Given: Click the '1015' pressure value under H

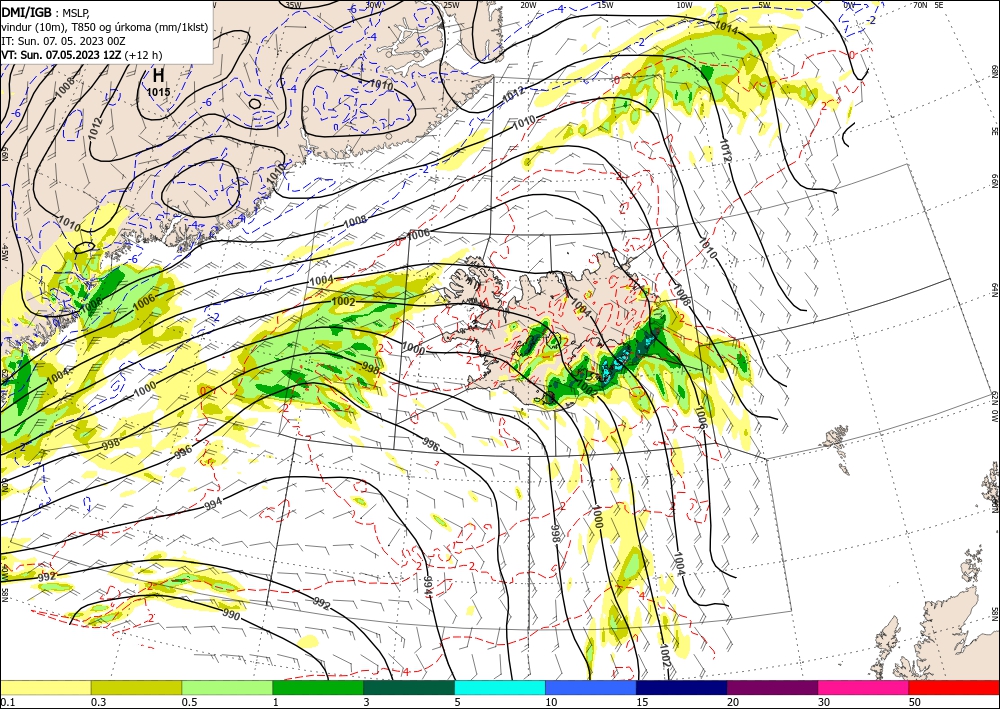Looking at the screenshot, I should coord(158,92).
